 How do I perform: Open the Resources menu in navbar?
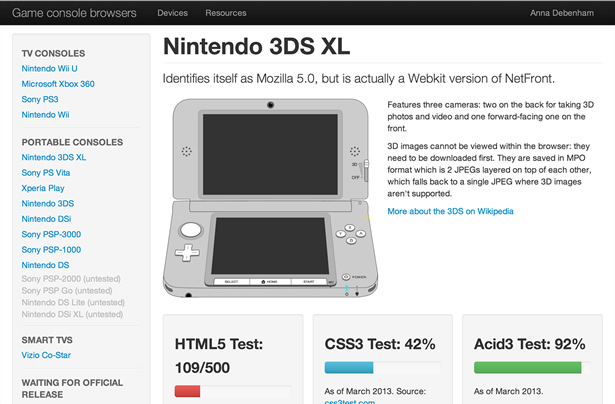tap(225, 13)
